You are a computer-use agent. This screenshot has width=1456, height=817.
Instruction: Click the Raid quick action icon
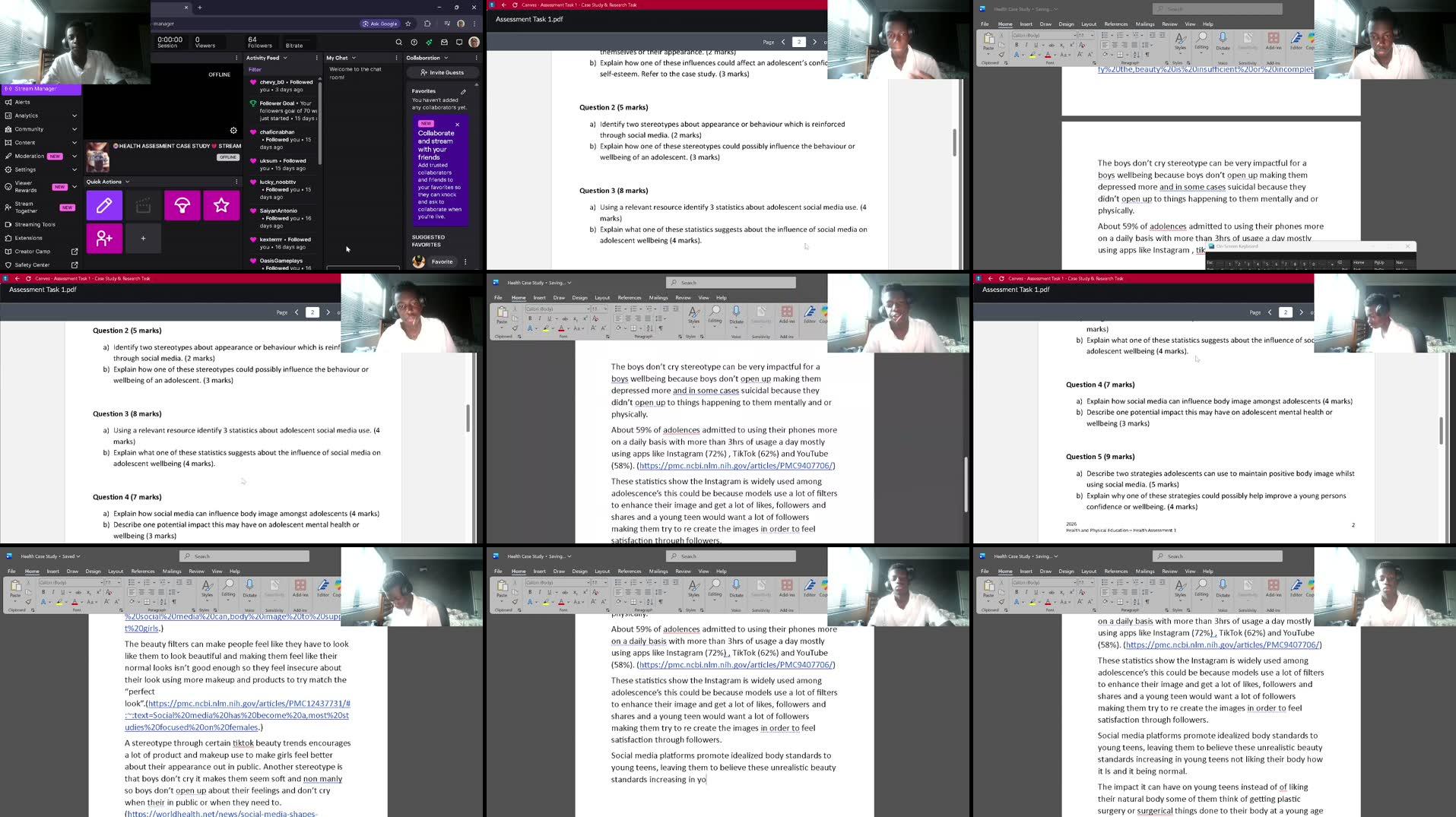tap(182, 205)
